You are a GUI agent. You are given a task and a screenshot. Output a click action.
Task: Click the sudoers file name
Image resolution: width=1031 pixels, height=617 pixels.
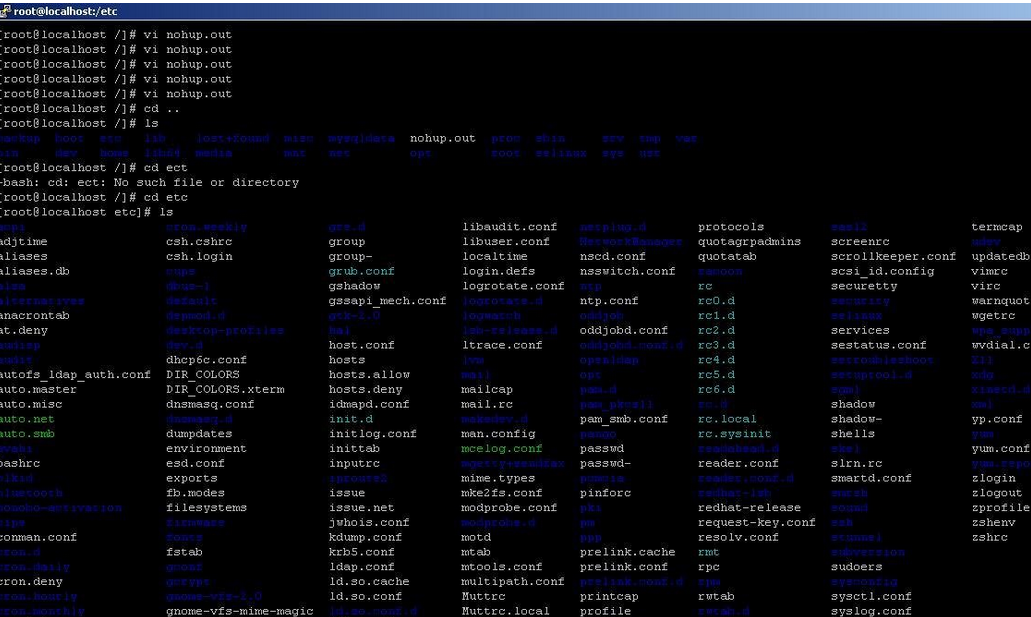(x=856, y=566)
